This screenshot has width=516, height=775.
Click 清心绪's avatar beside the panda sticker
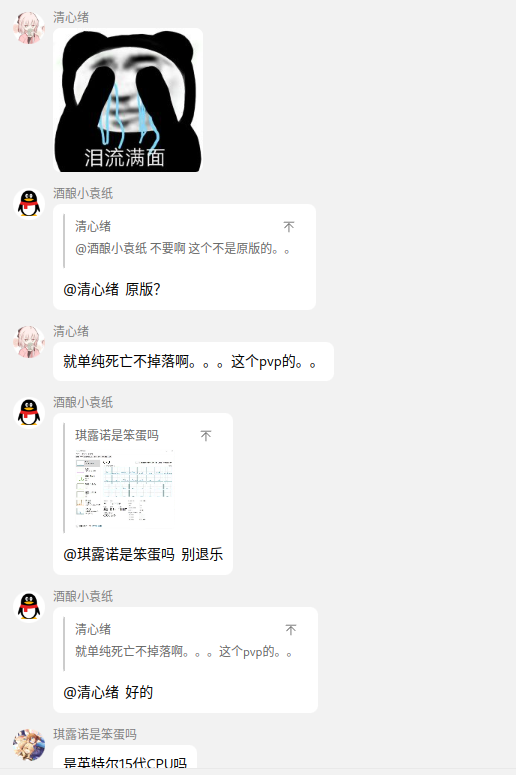click(29, 28)
